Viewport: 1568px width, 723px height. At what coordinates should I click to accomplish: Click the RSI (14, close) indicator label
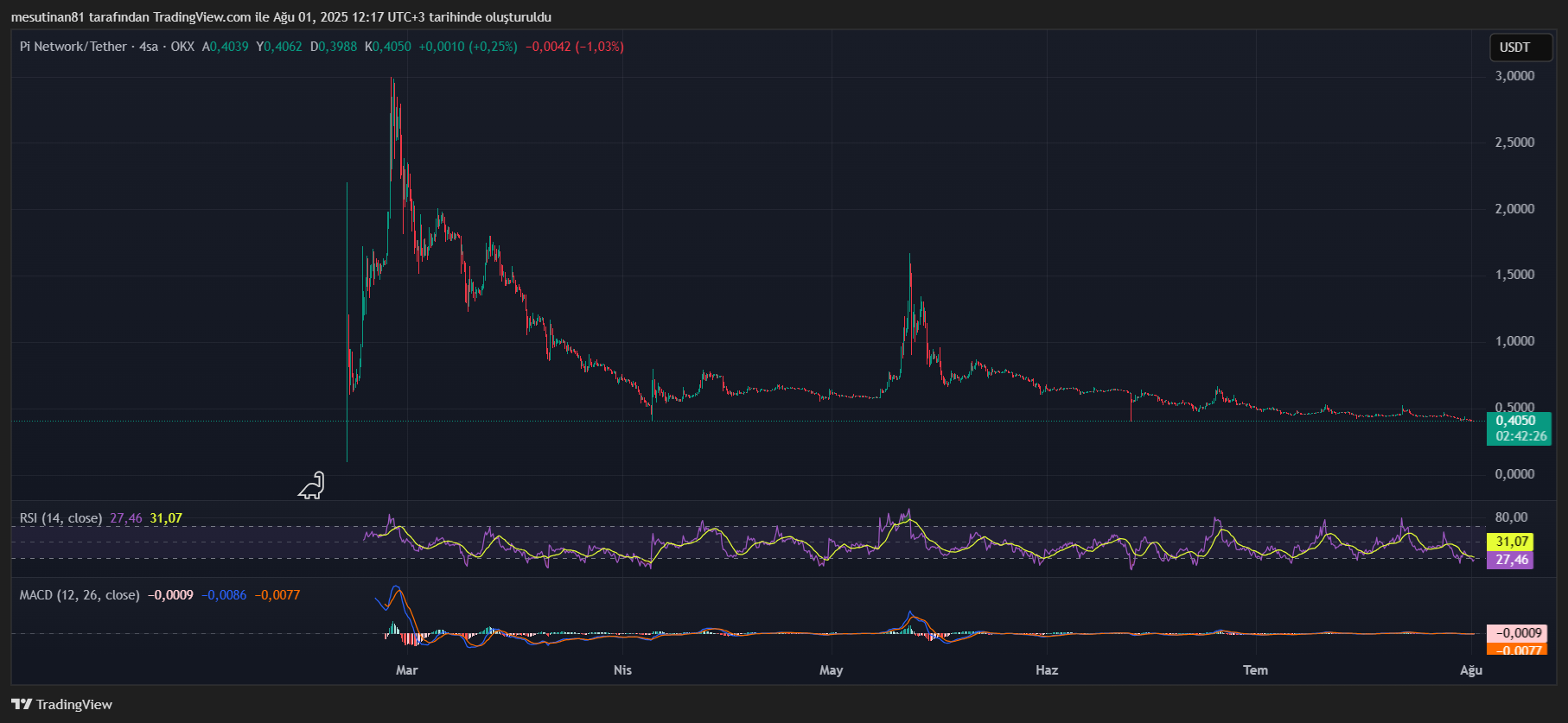[61, 518]
